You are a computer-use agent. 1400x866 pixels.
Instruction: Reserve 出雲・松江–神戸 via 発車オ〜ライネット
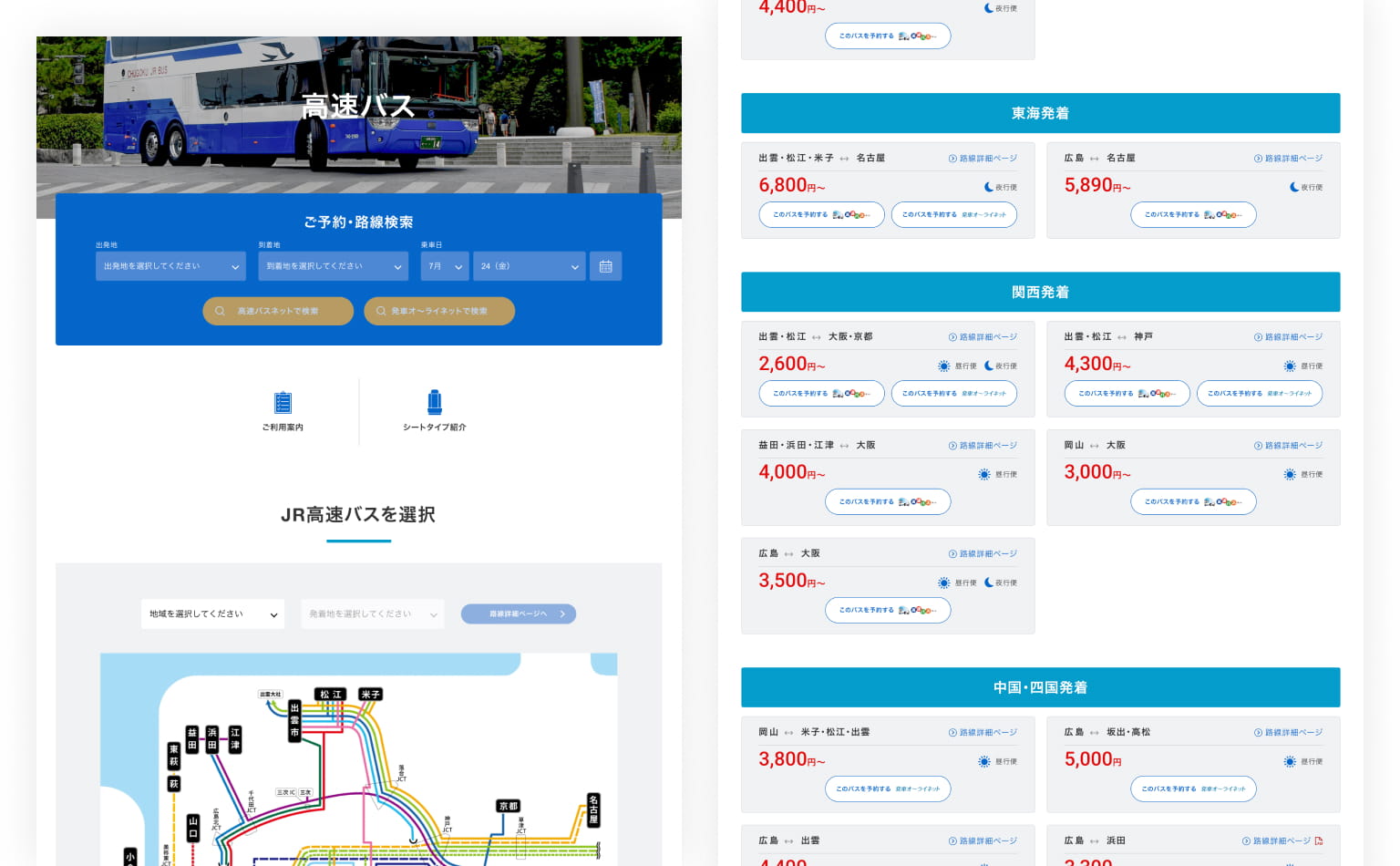coord(1260,394)
